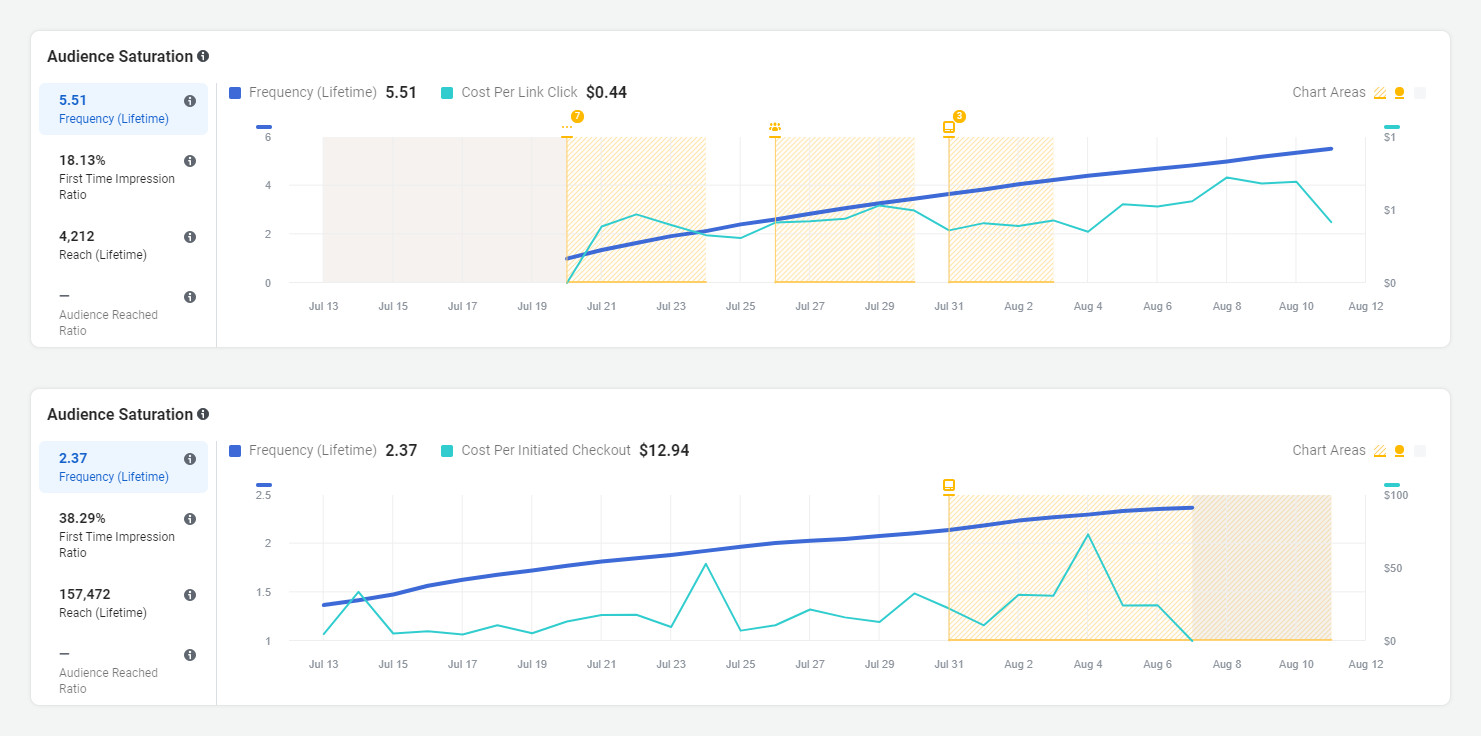
Task: Select the 5.51 Frequency (Lifetime) metric
Action: click(x=115, y=109)
